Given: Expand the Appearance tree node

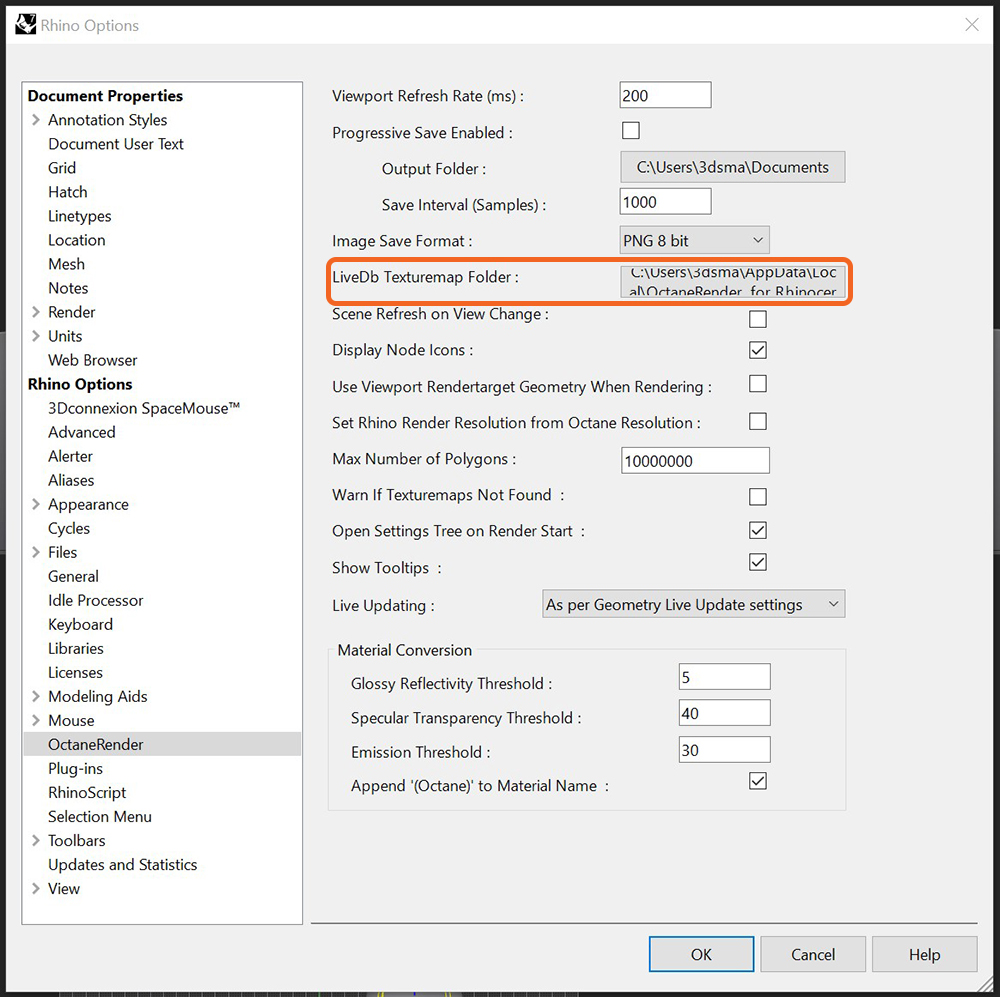Looking at the screenshot, I should point(36,504).
